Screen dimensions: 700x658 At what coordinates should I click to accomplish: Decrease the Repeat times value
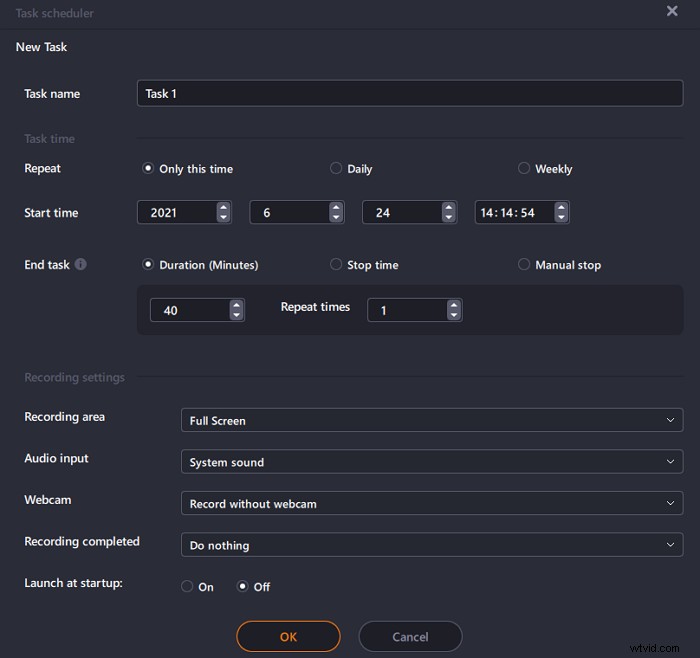point(454,315)
